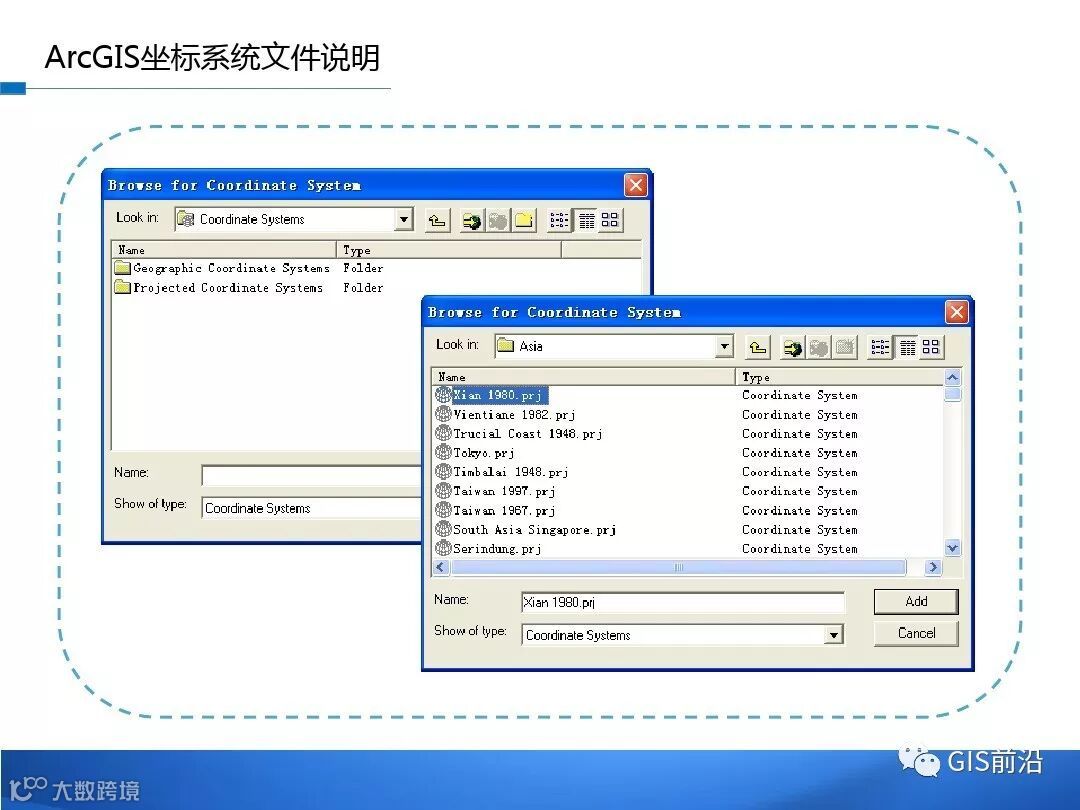Screen dimensions: 1080x810
Task: Switch back dialog to Details view
Action: click(585, 220)
